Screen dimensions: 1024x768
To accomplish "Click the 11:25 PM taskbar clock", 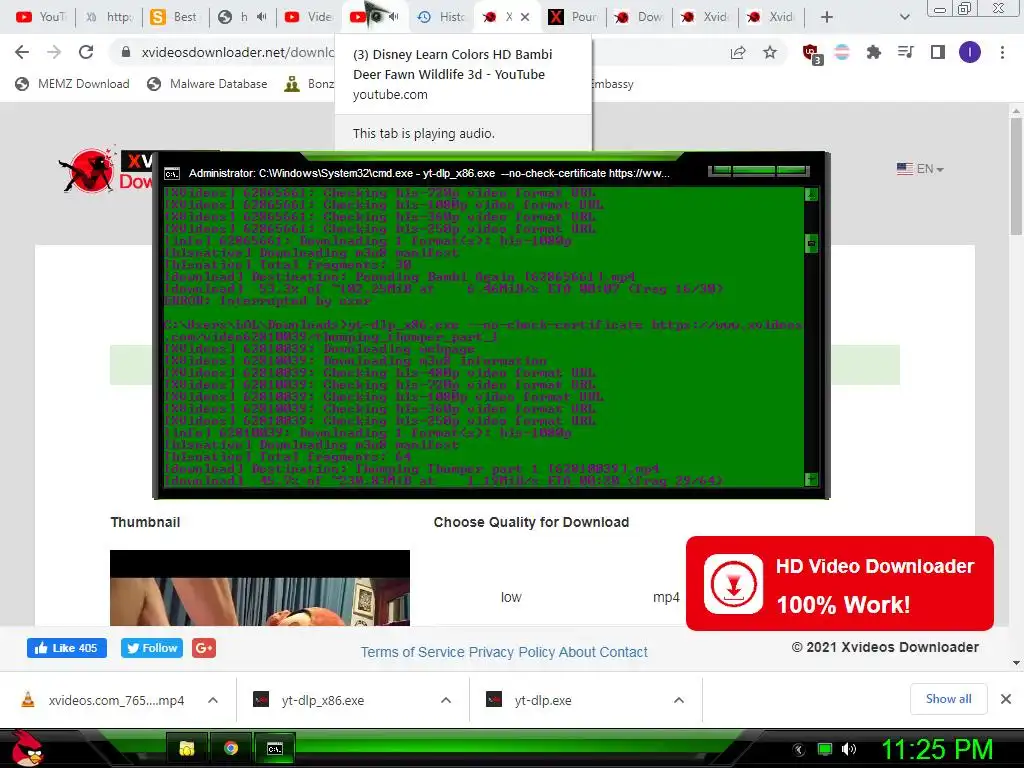I will (937, 750).
